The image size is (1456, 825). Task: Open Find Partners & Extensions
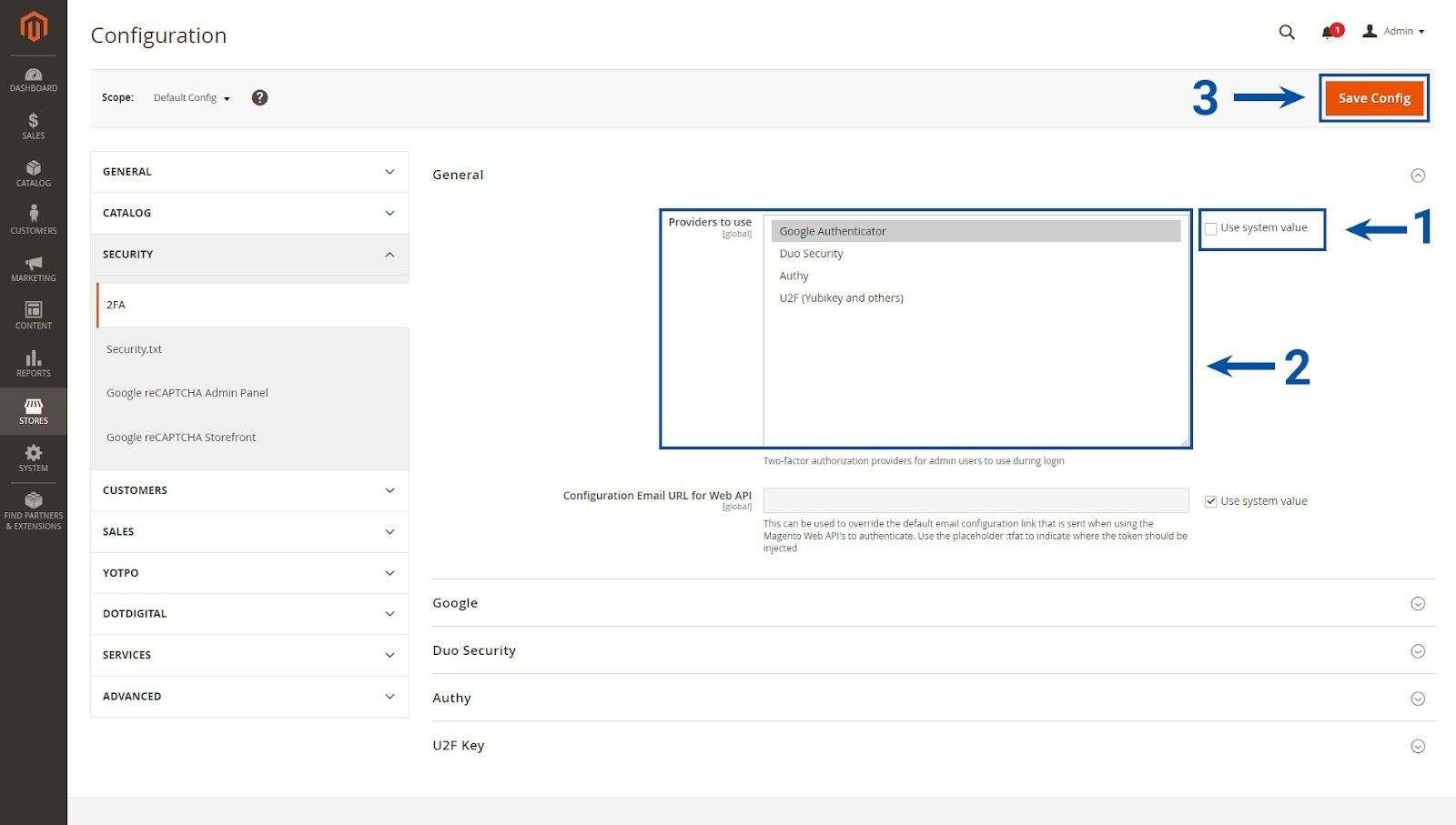34,511
